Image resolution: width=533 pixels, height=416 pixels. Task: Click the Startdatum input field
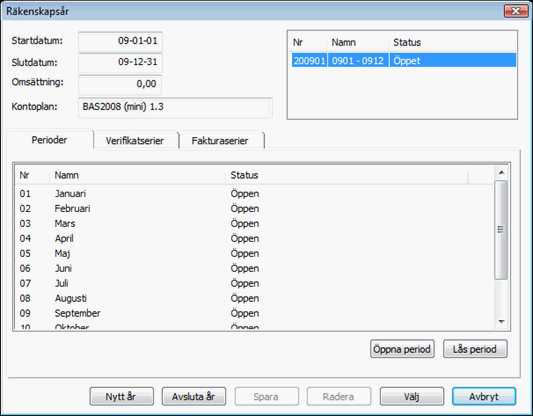(x=120, y=41)
